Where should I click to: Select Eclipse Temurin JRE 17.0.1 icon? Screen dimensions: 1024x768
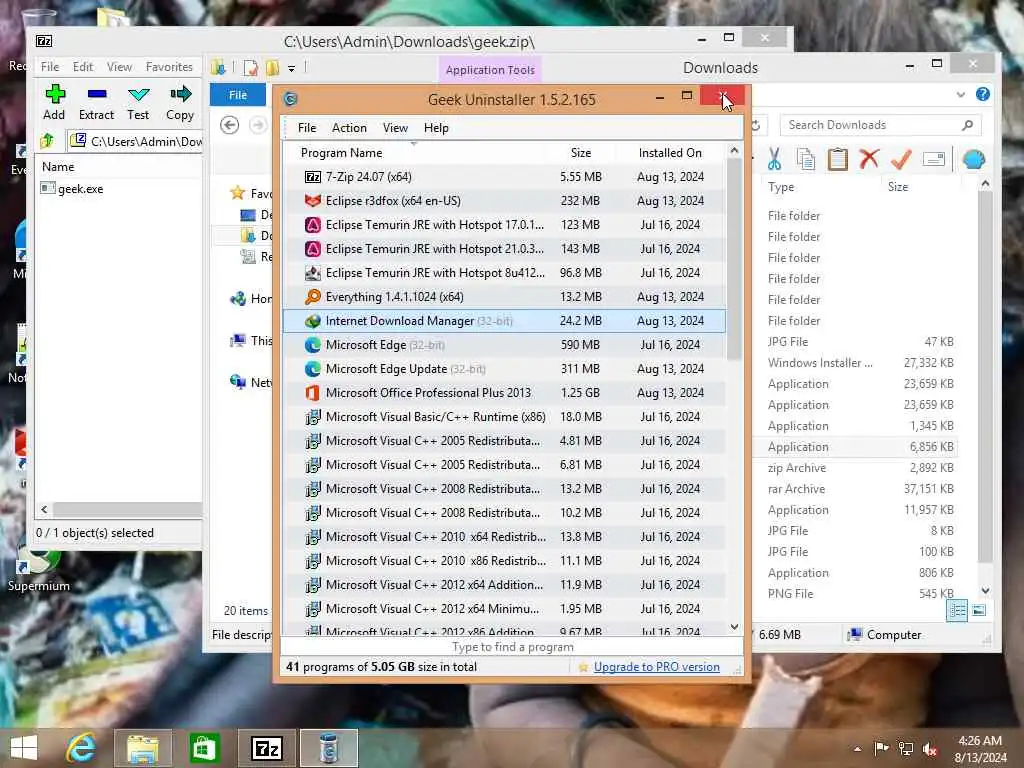(313, 225)
